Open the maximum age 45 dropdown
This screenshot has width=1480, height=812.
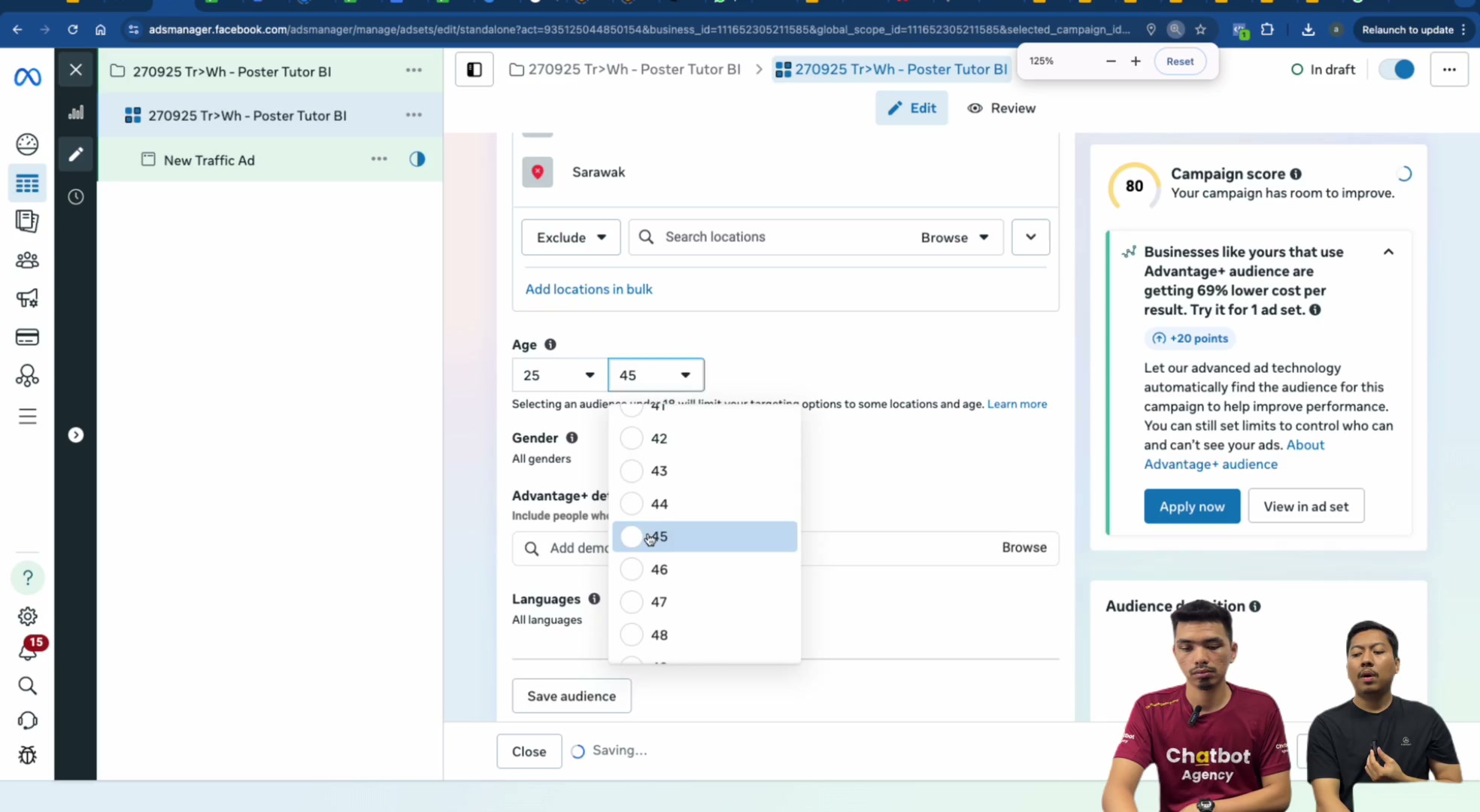pyautogui.click(x=656, y=375)
